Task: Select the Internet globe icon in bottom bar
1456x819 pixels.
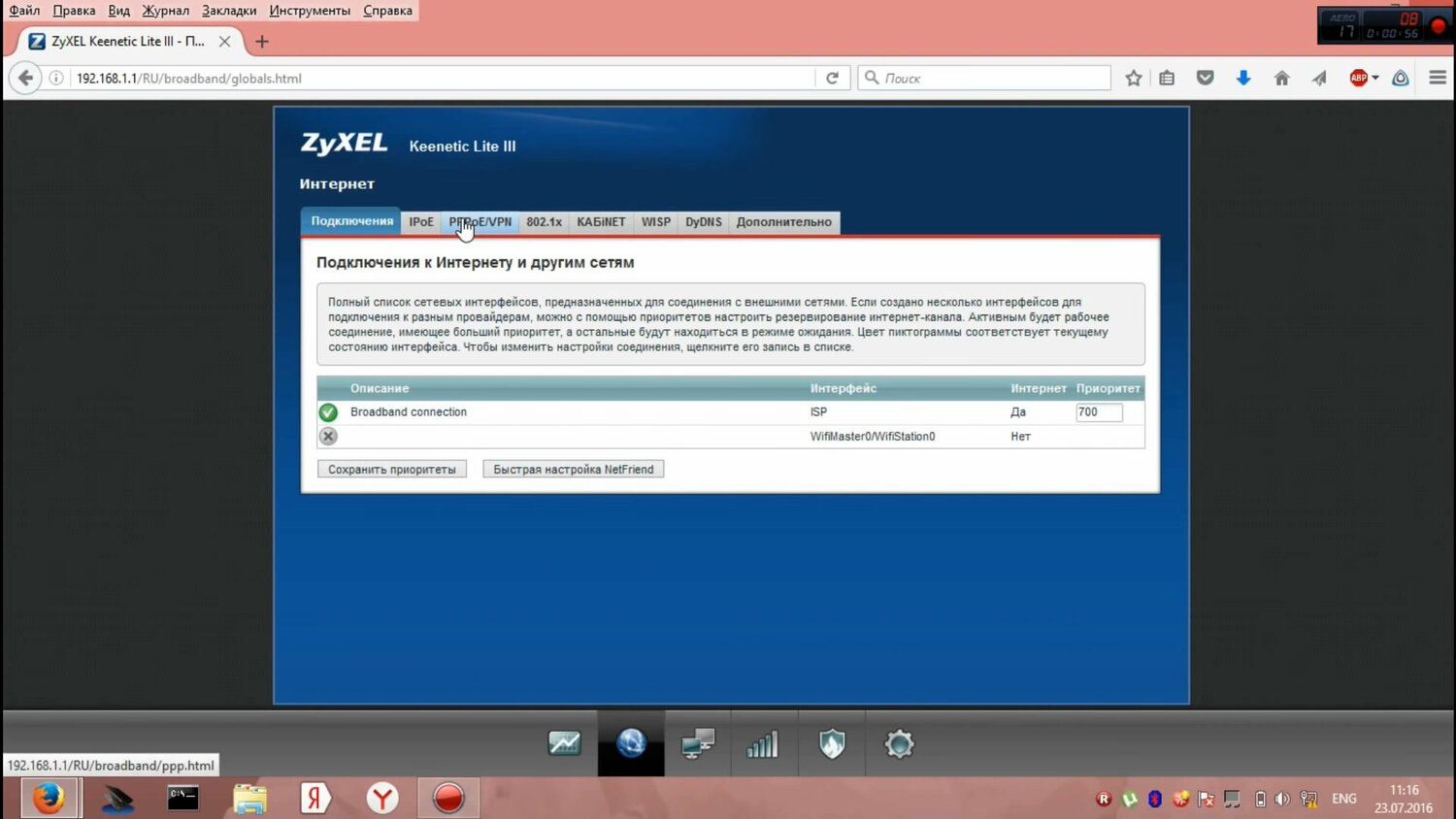Action: click(x=631, y=744)
